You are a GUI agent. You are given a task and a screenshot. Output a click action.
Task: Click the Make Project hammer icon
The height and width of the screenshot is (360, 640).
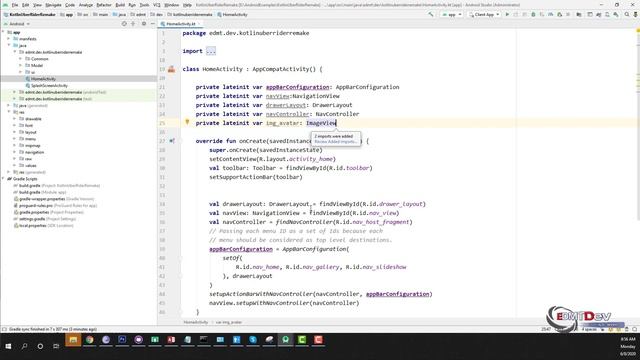pos(431,14)
